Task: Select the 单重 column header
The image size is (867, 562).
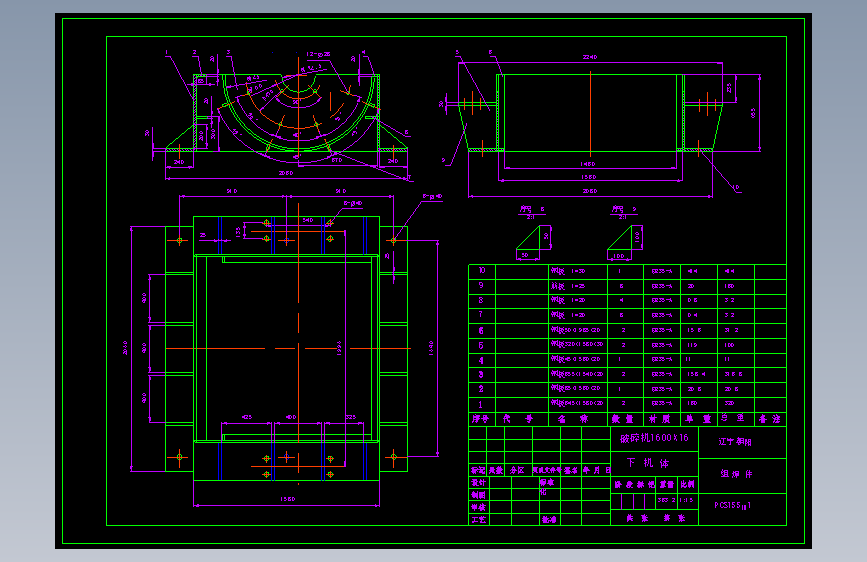Action: click(x=698, y=419)
